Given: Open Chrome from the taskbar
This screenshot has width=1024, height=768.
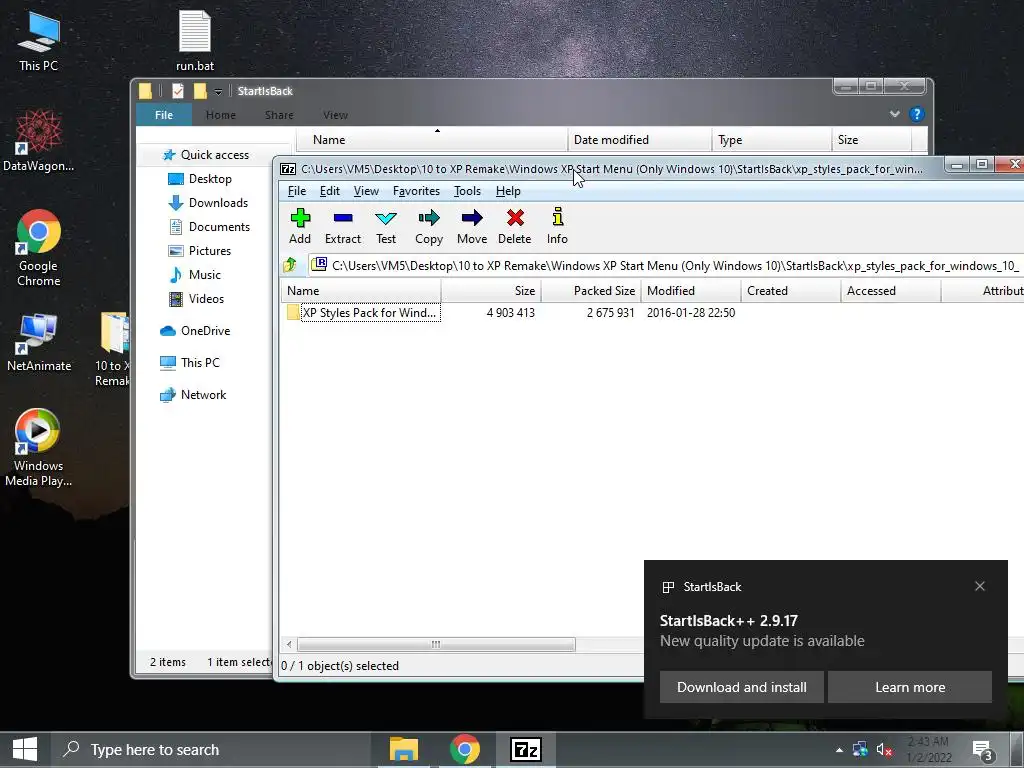Looking at the screenshot, I should click(x=464, y=750).
